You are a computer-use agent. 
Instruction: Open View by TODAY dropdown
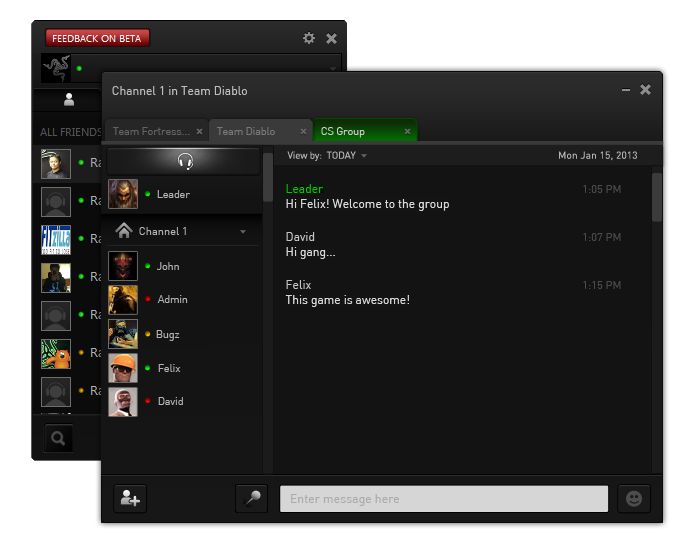pyautogui.click(x=346, y=156)
